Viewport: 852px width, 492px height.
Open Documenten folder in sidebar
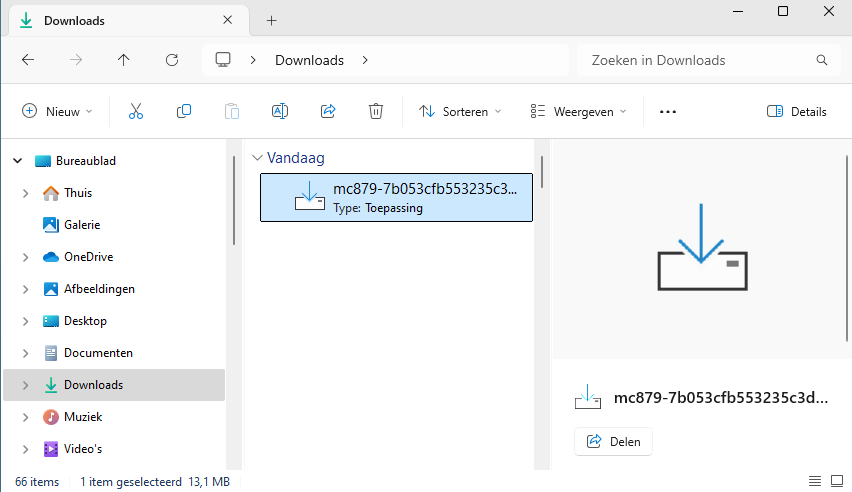[x=98, y=353]
